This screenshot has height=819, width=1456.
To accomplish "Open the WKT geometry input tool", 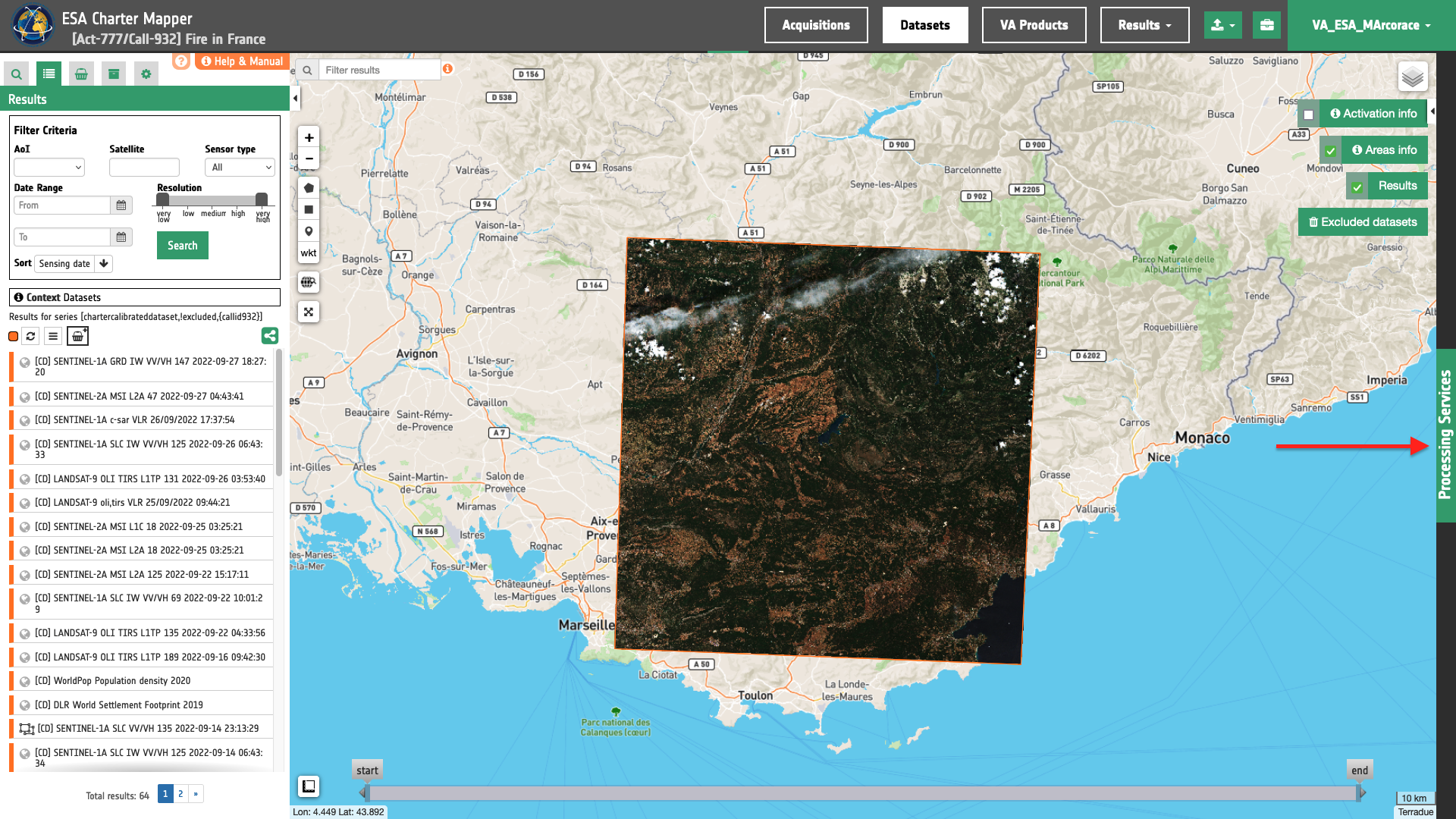I will click(x=309, y=253).
